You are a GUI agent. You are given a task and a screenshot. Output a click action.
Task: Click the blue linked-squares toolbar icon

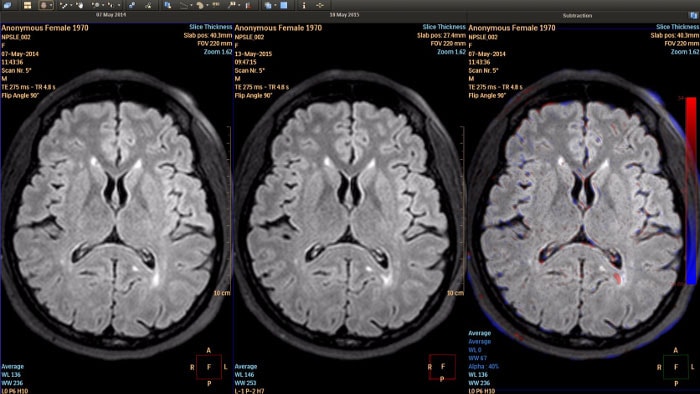[x=132, y=5]
